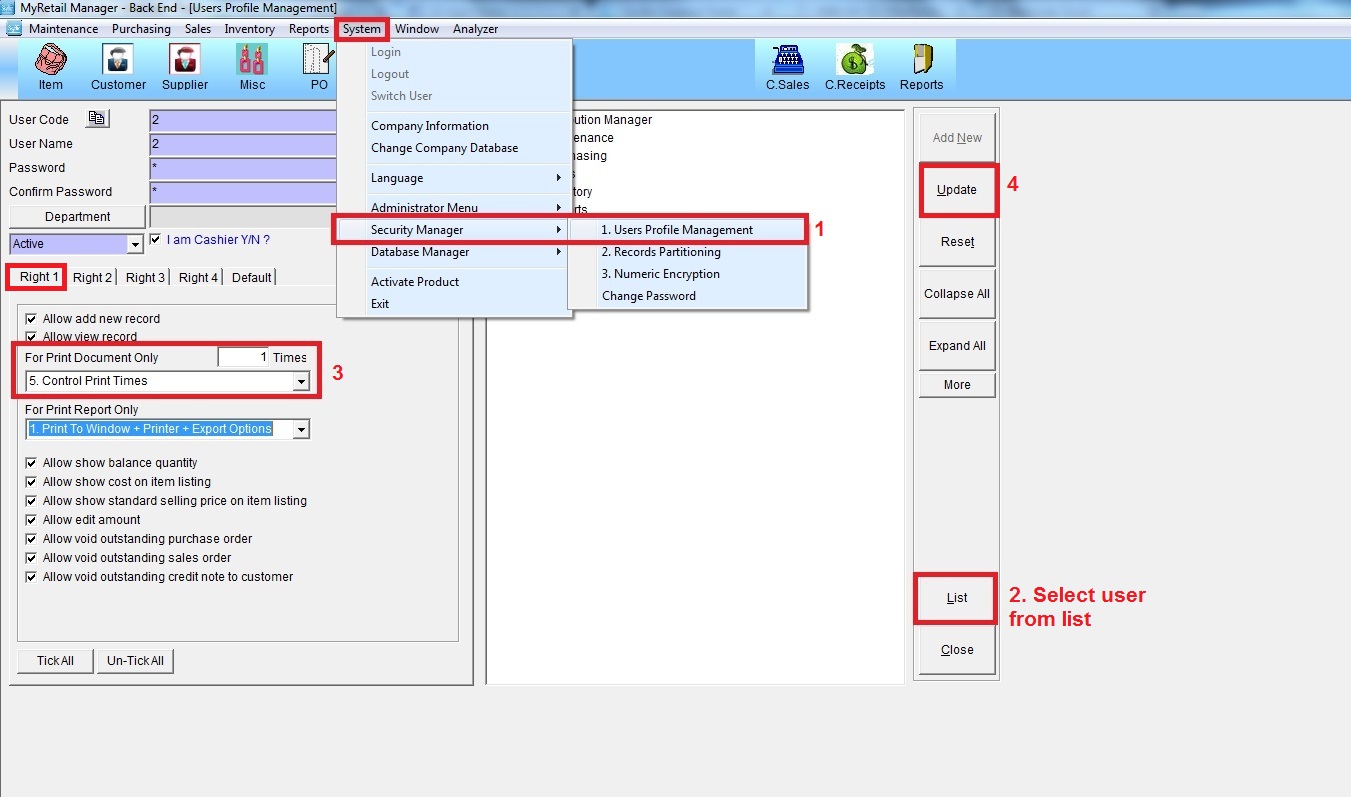Click the List button
Screen dimensions: 1351x797
coord(956,598)
